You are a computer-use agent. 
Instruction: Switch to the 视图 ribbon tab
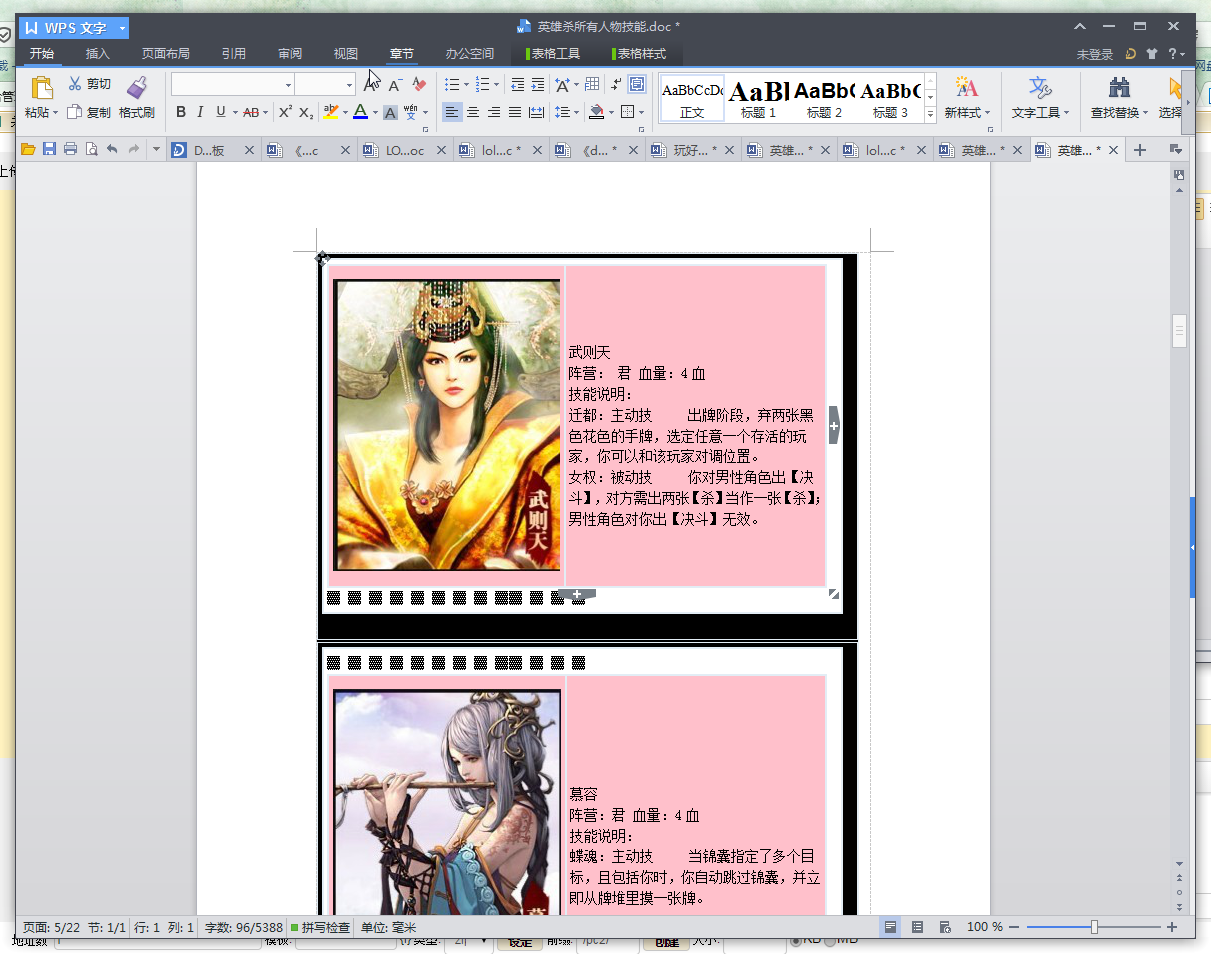point(346,54)
